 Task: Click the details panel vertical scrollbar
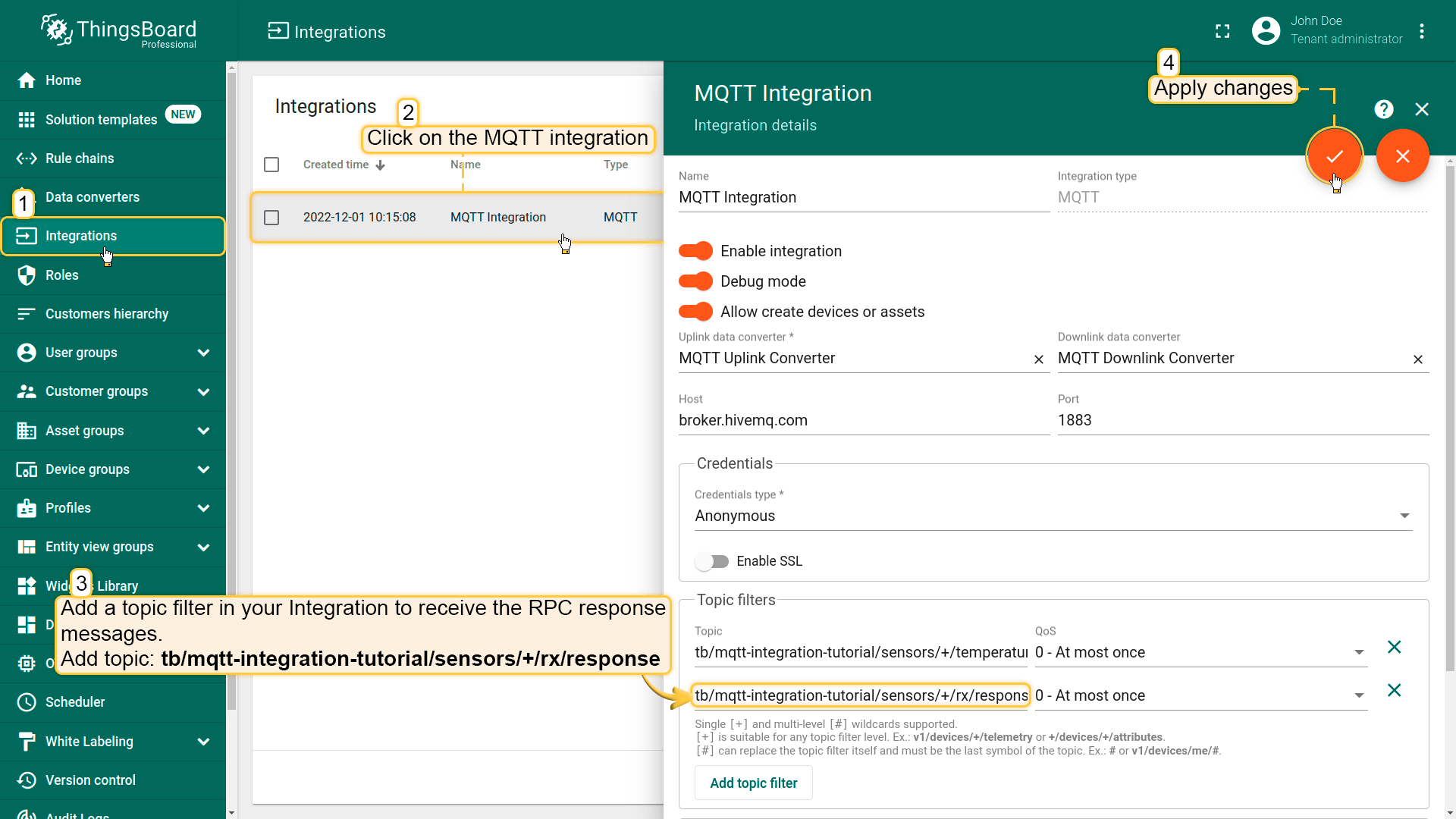pyautogui.click(x=1451, y=417)
